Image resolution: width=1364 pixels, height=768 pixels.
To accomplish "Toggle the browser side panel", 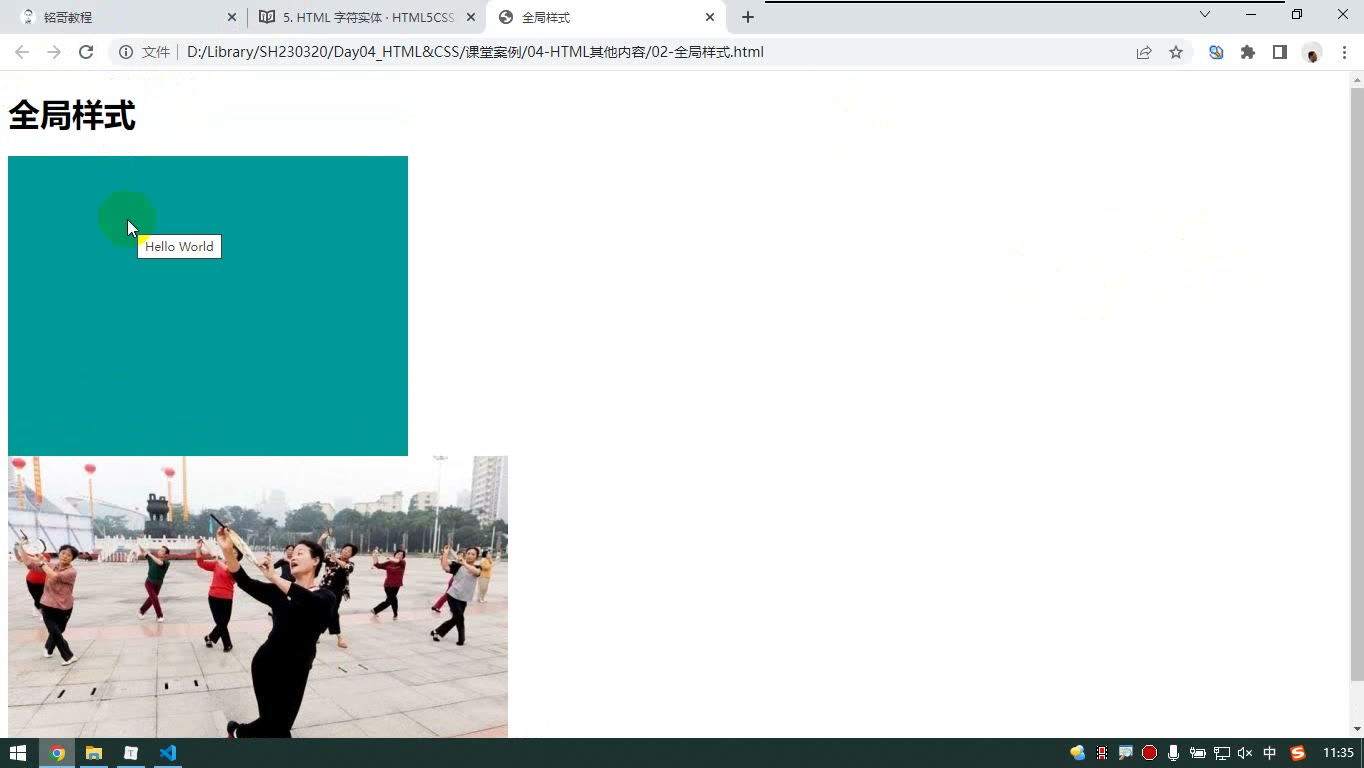I will [x=1280, y=52].
